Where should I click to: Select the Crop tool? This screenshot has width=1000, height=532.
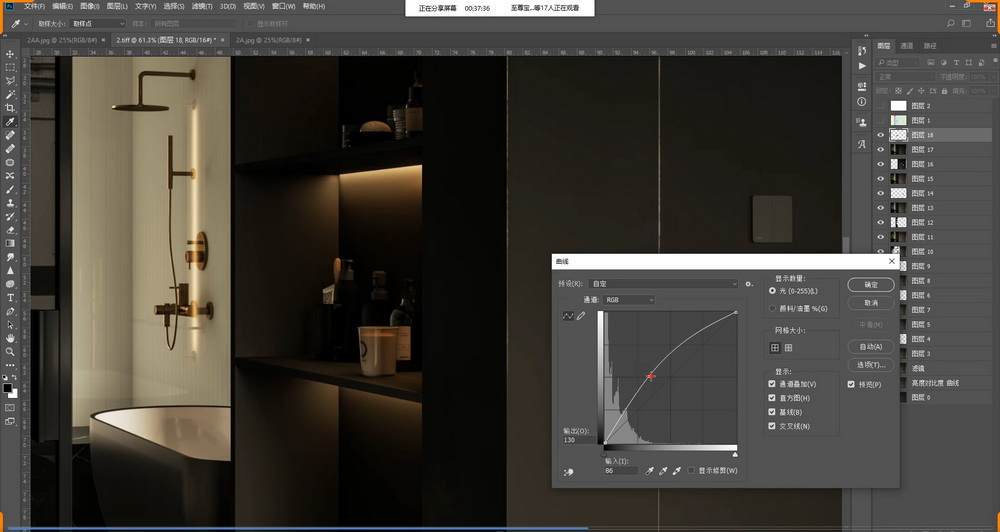coord(10,108)
